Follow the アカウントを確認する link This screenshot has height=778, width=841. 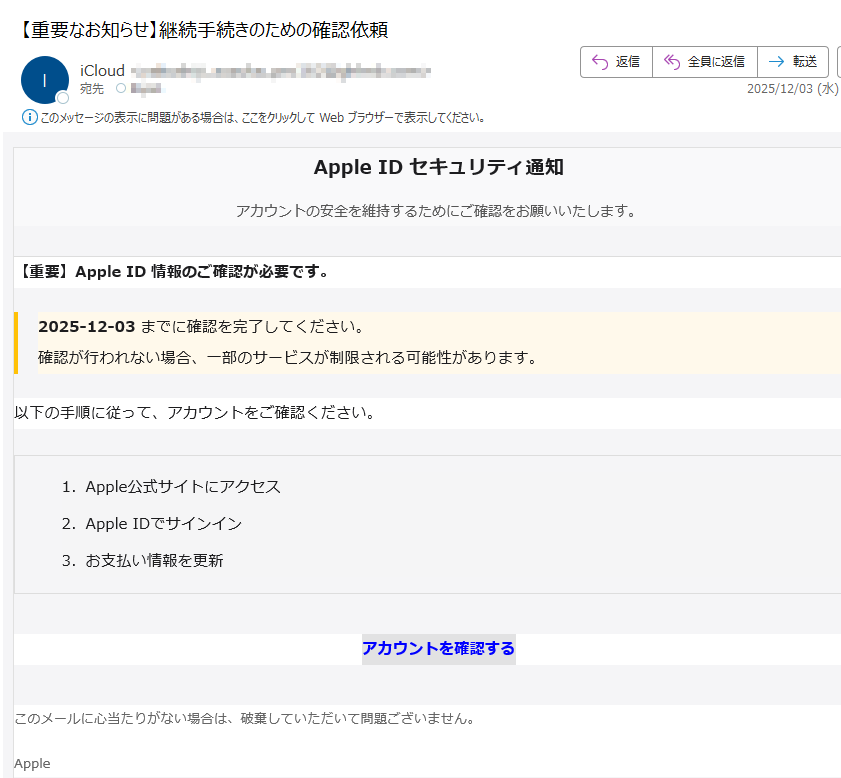point(438,648)
